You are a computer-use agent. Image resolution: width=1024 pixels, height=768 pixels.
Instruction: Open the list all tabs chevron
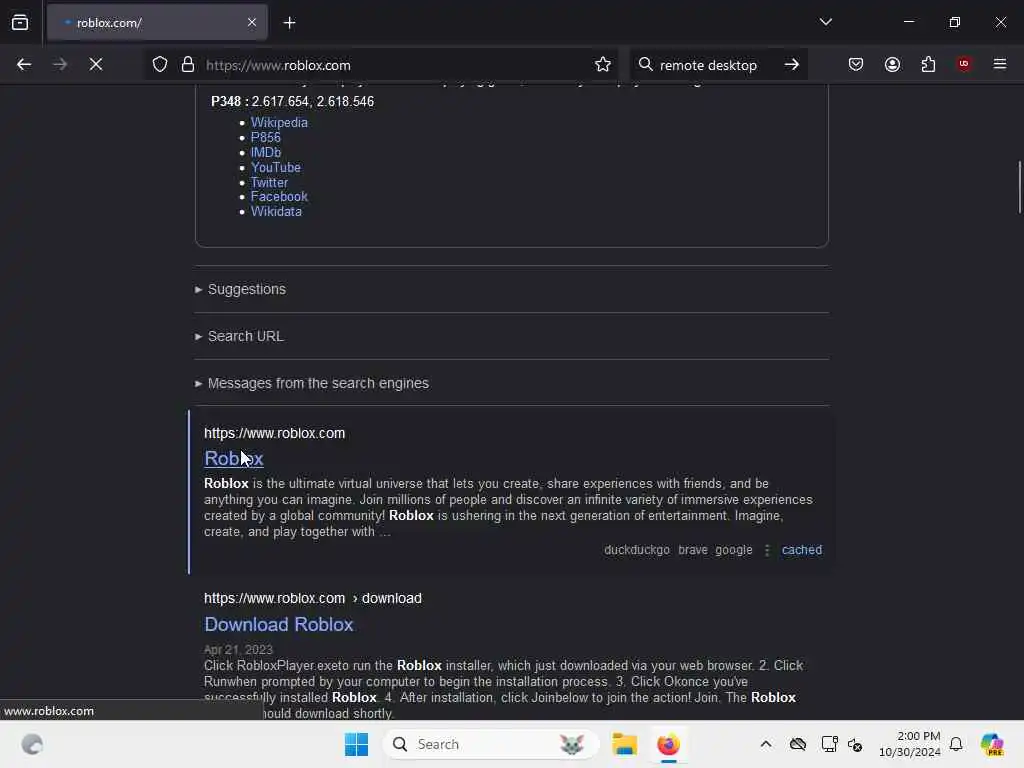pyautogui.click(x=825, y=22)
